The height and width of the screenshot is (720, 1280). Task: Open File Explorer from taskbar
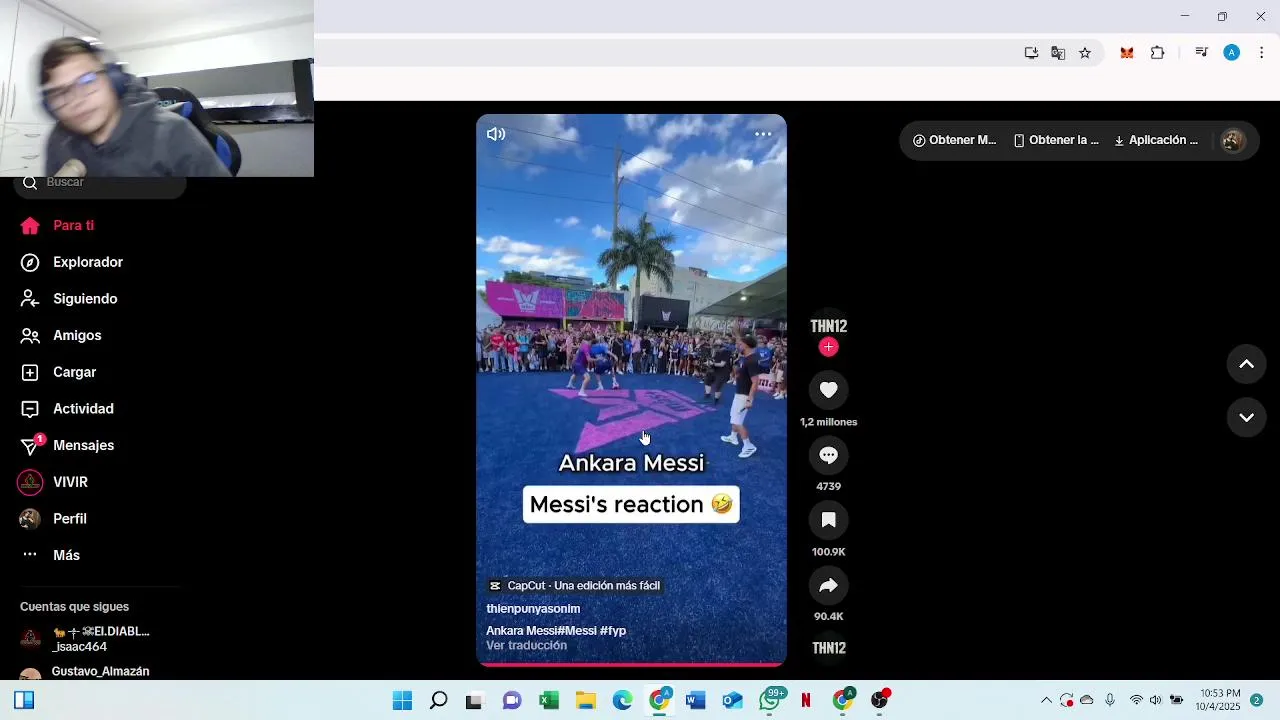585,700
